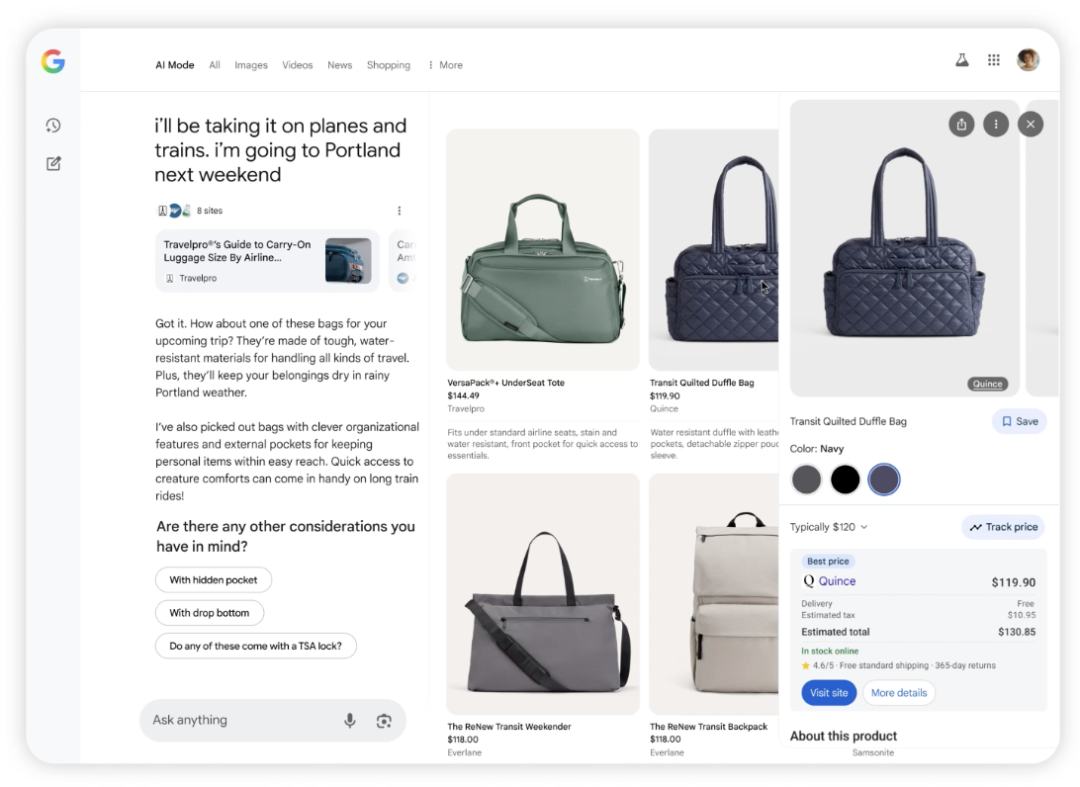Click the 8 sites source icons
The width and height of the screenshot is (1080, 787).
(174, 211)
